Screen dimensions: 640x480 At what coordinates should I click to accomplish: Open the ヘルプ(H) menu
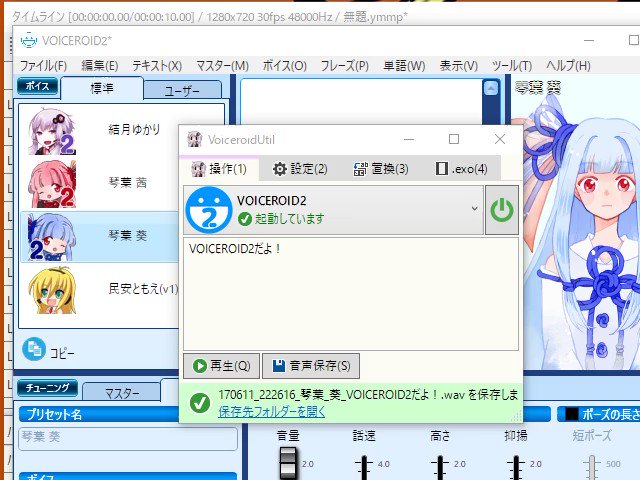click(x=568, y=66)
